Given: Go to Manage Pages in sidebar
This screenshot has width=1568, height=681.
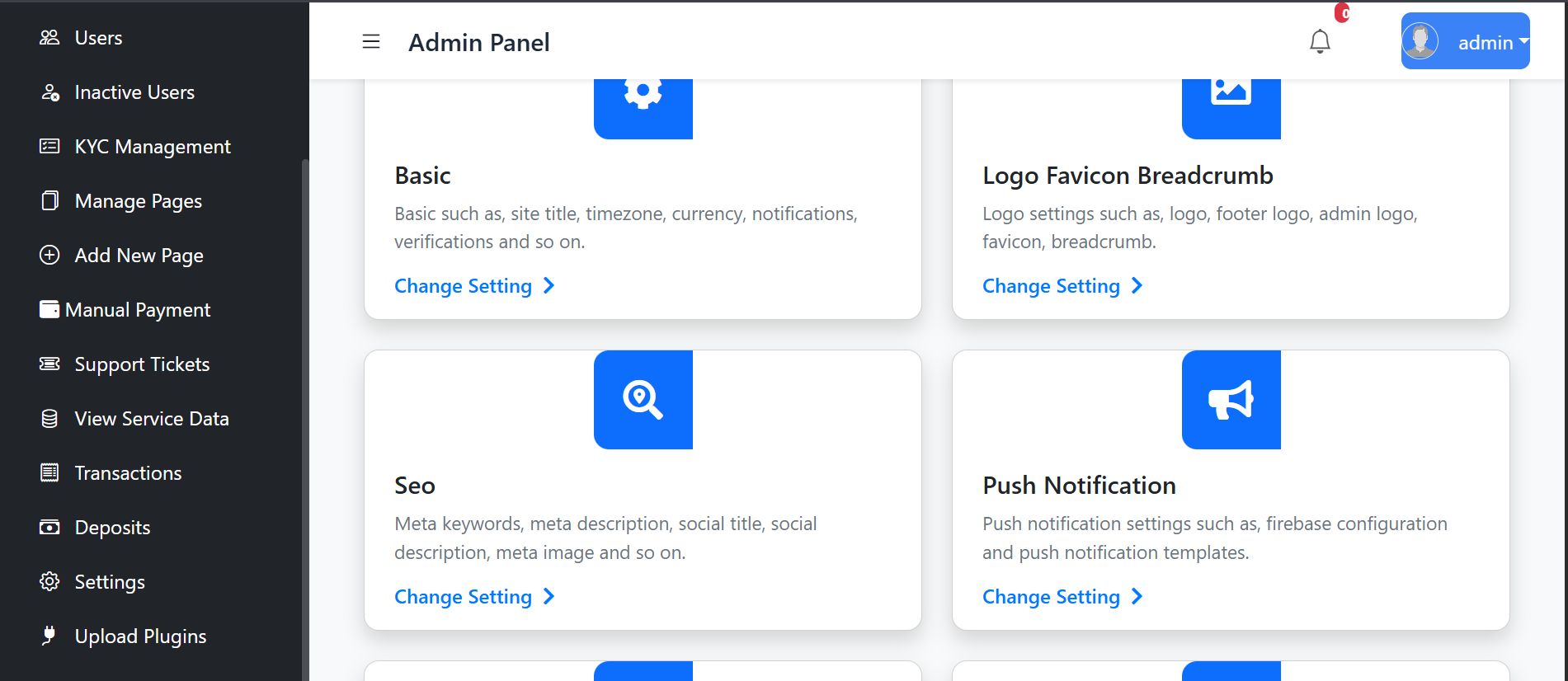Looking at the screenshot, I should tap(138, 201).
